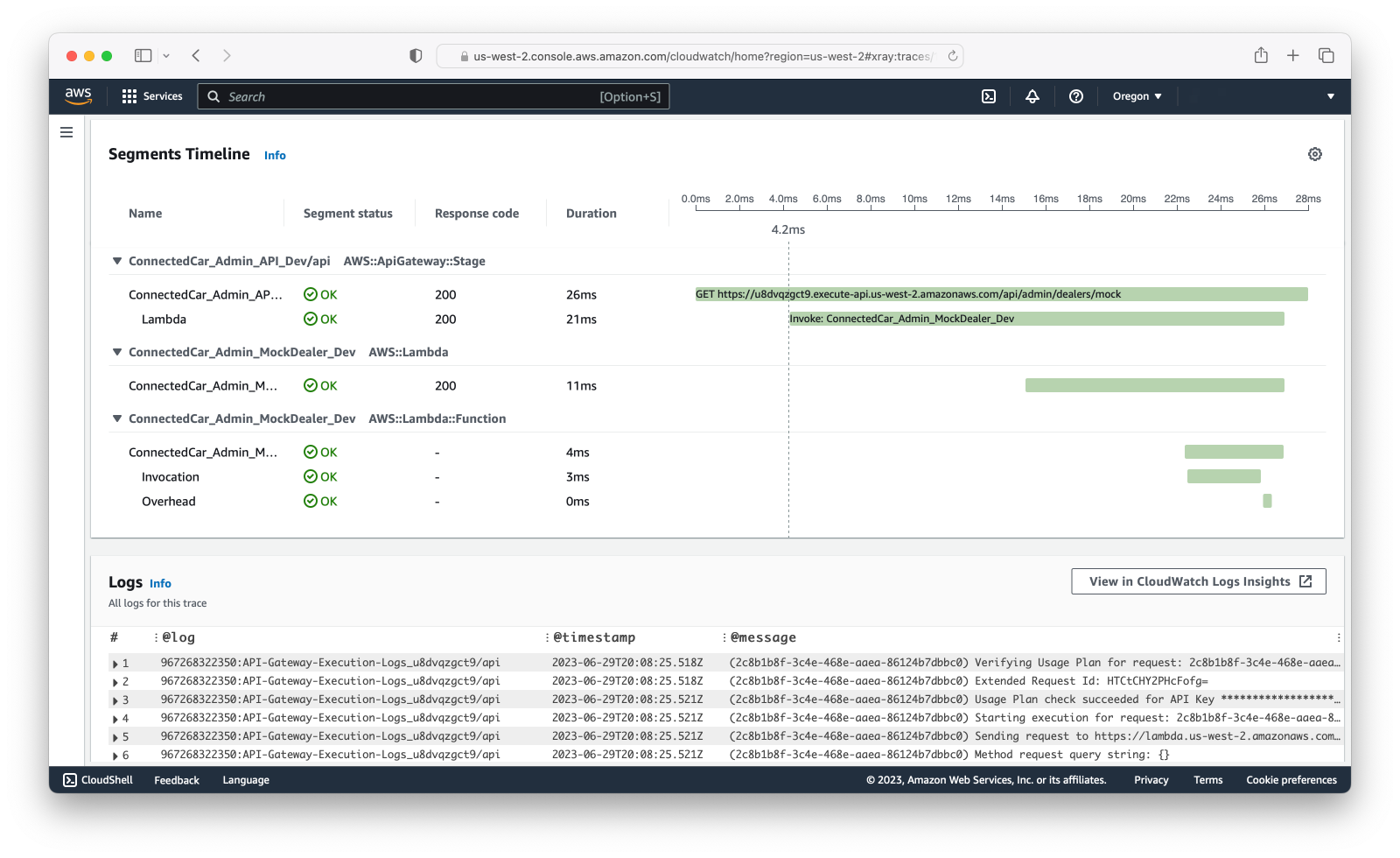Collapse ConnectedCar_Admin_API_Dev/api segment group

(116, 261)
